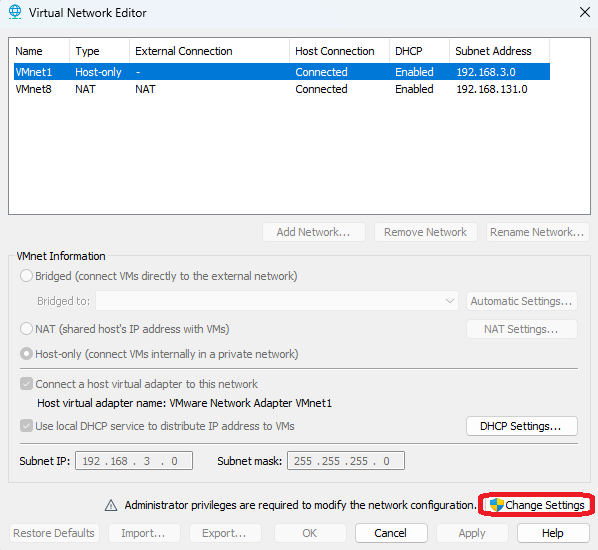Click subnet address 192.168.3.0 cell
Screen dimensions: 598x550
click(x=486, y=72)
